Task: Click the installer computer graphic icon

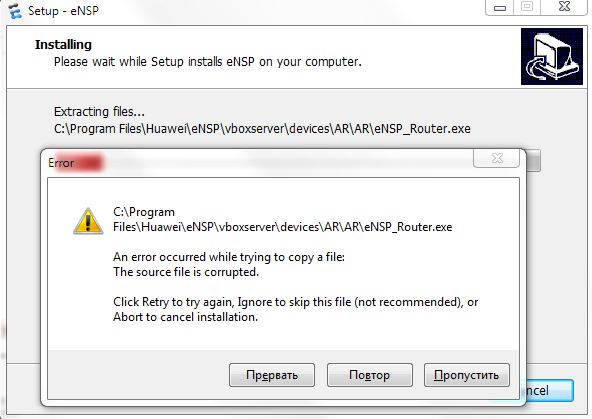Action: pos(552,56)
